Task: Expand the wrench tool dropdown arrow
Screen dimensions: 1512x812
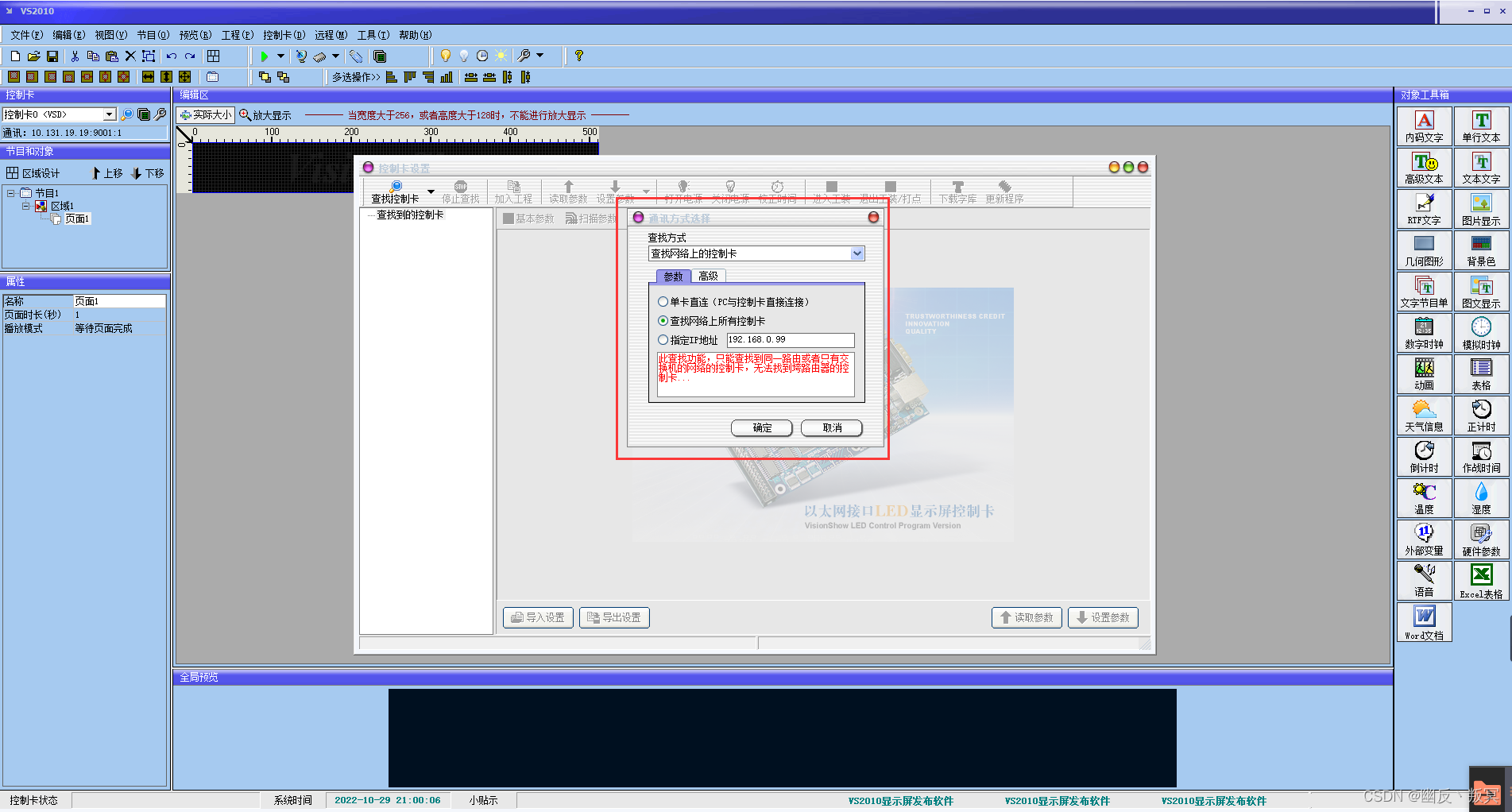Action: 540,56
